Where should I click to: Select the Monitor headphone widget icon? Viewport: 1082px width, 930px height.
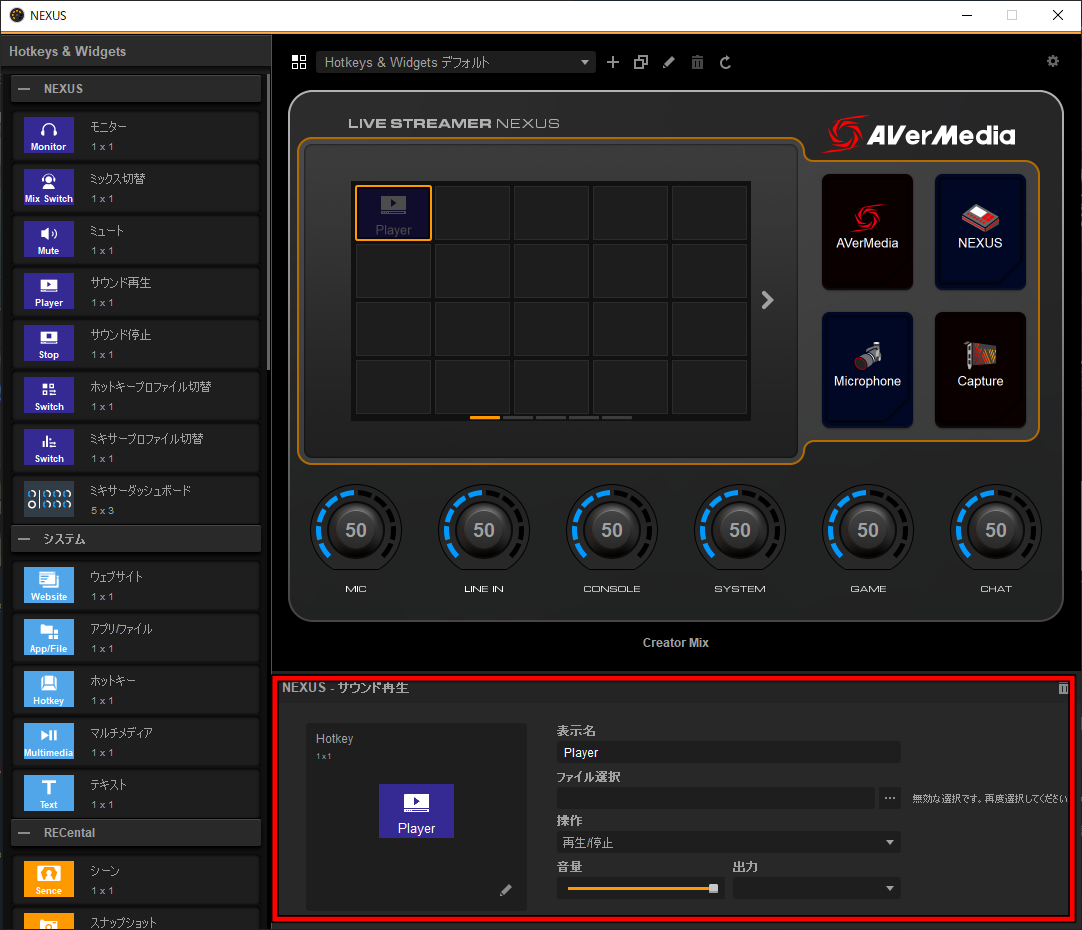pos(48,135)
